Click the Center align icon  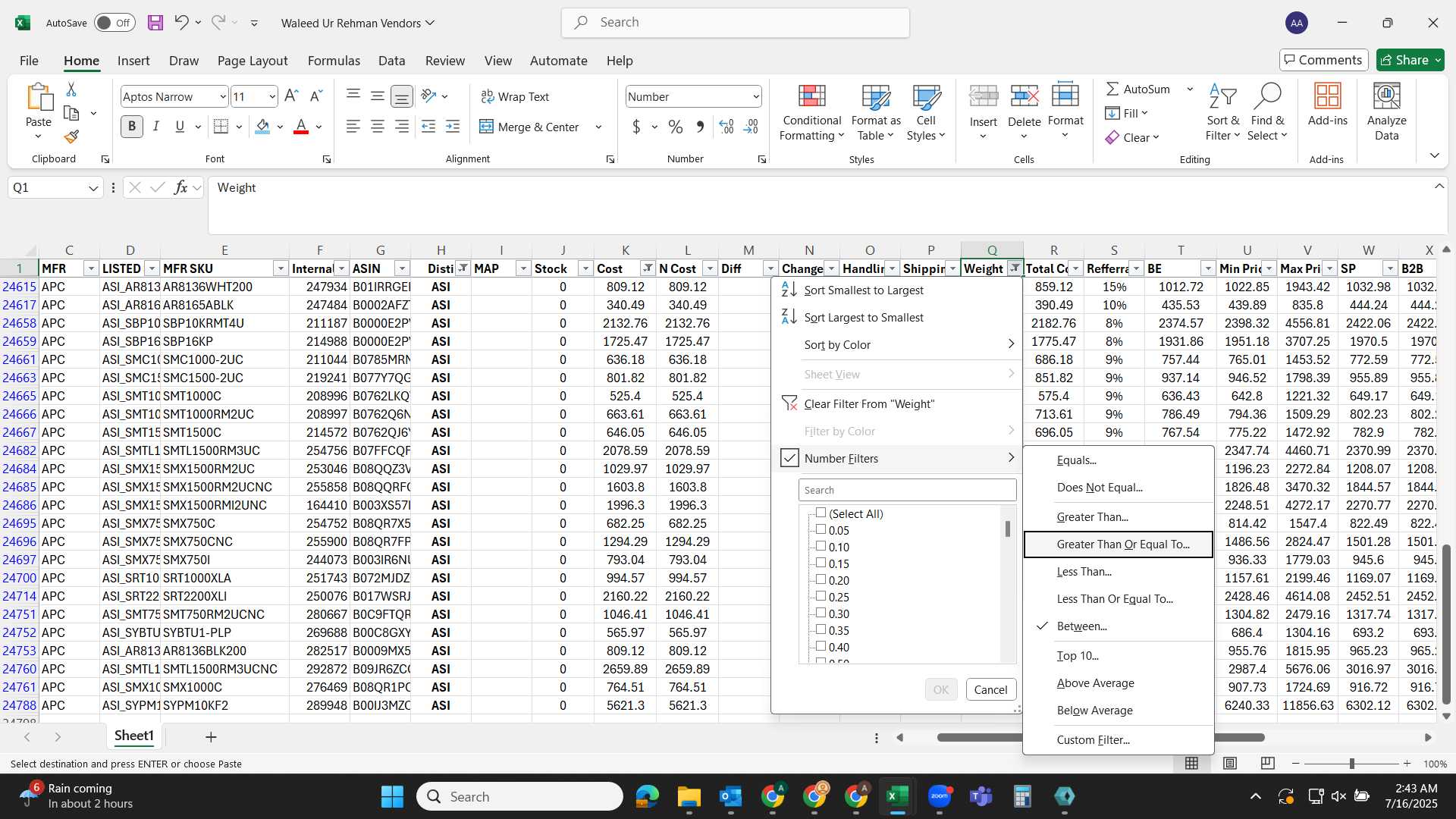pos(378,127)
